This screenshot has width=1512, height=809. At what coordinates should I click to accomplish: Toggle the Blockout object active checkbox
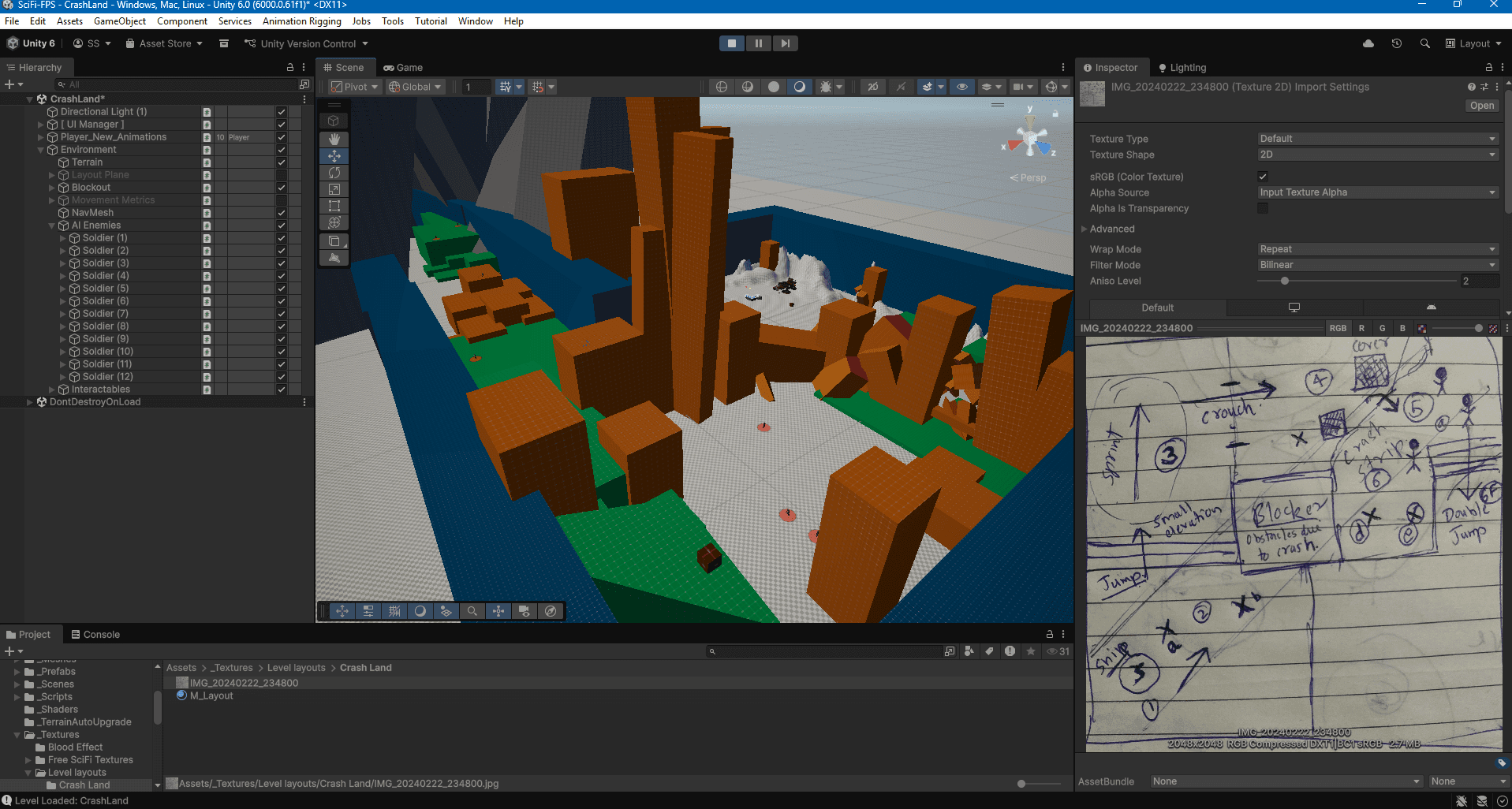[281, 188]
